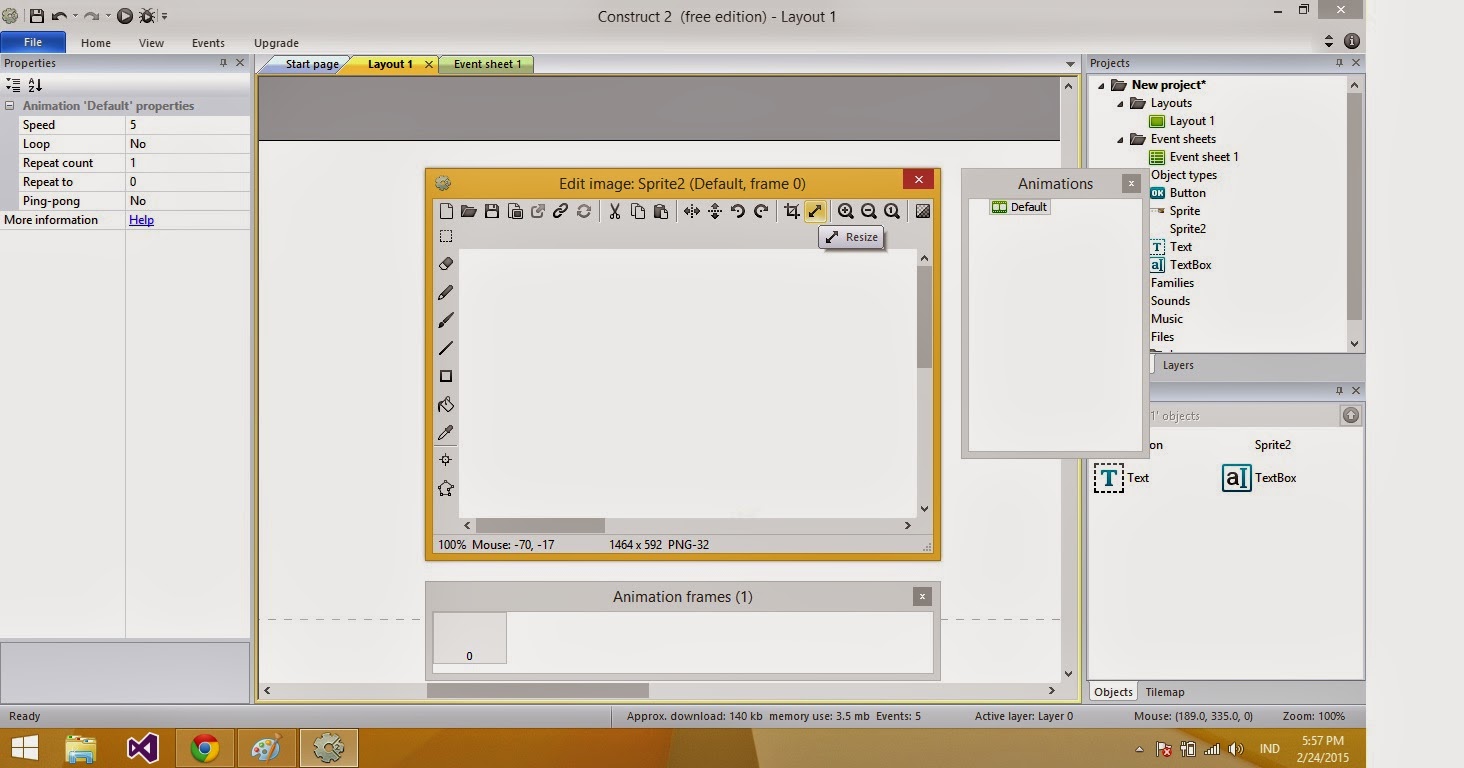
Task: Click the Speed value field
Action: pos(188,125)
